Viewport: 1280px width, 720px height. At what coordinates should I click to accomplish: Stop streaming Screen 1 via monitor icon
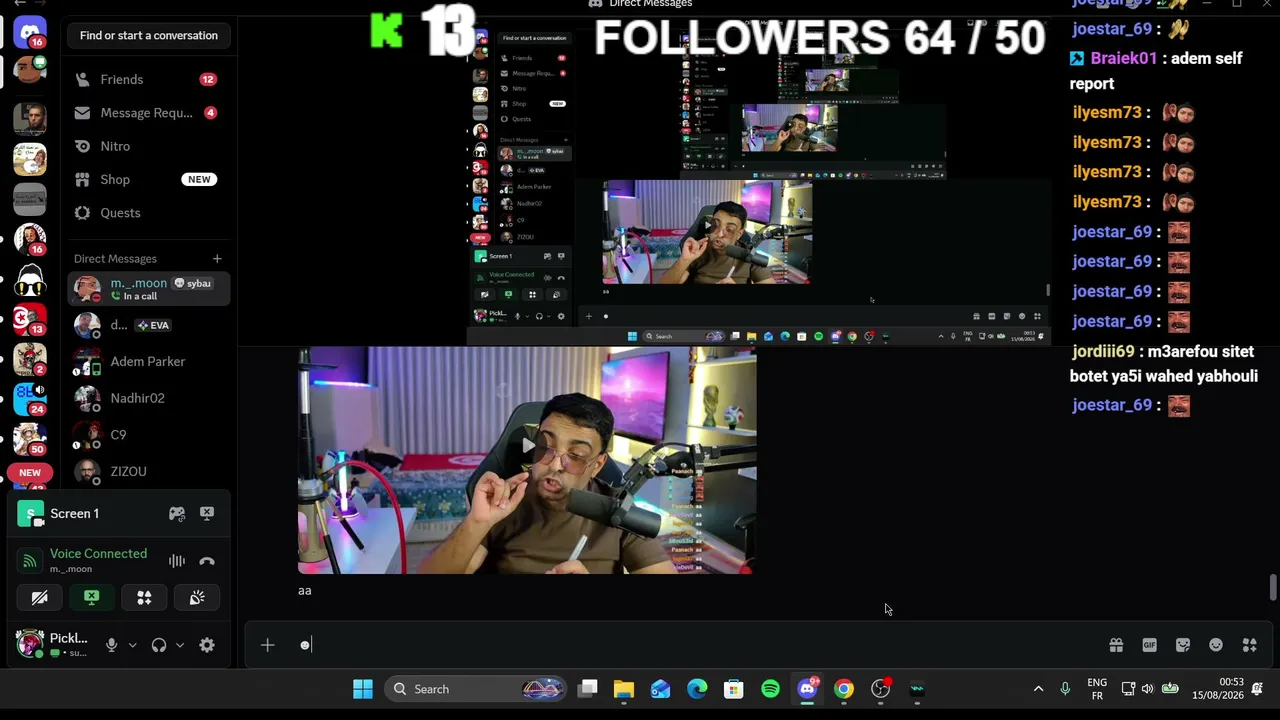[x=207, y=514]
